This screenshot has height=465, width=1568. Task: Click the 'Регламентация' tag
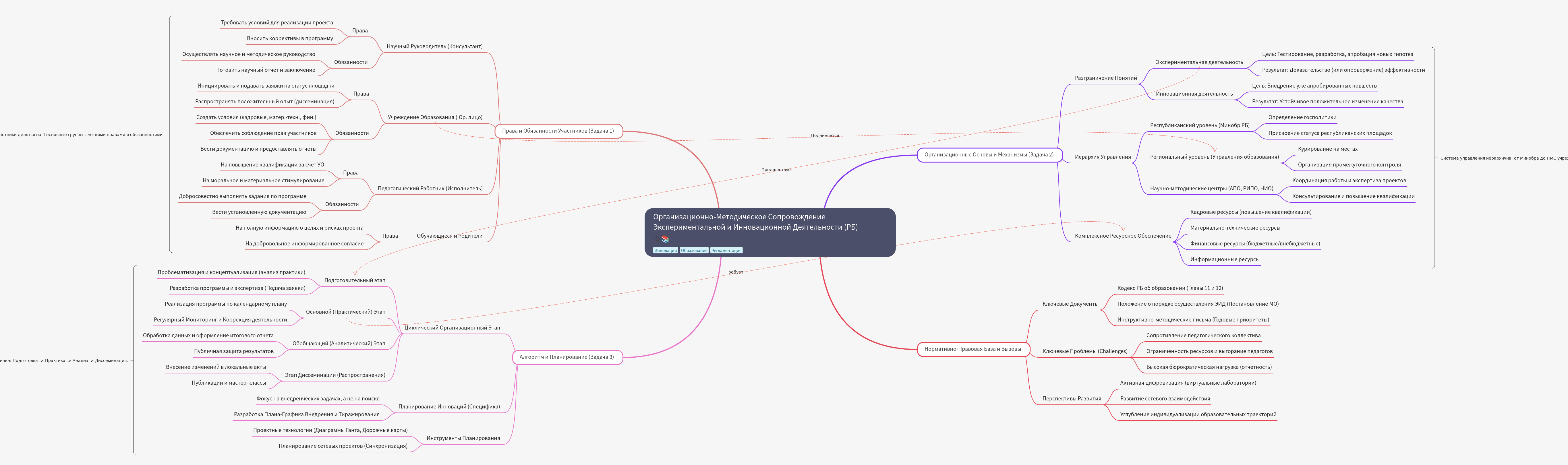(x=726, y=250)
